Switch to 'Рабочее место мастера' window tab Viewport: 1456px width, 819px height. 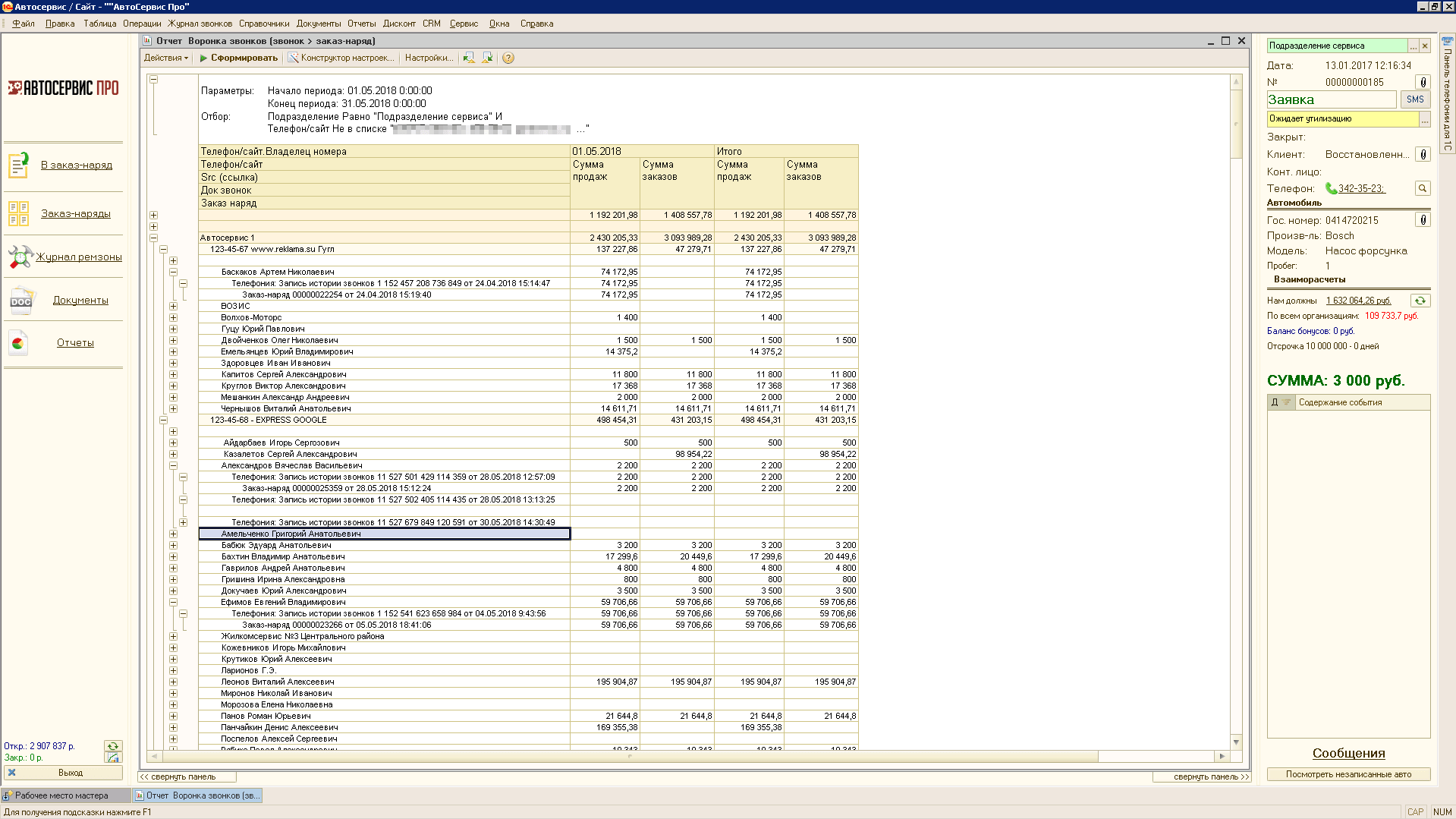(x=61, y=795)
